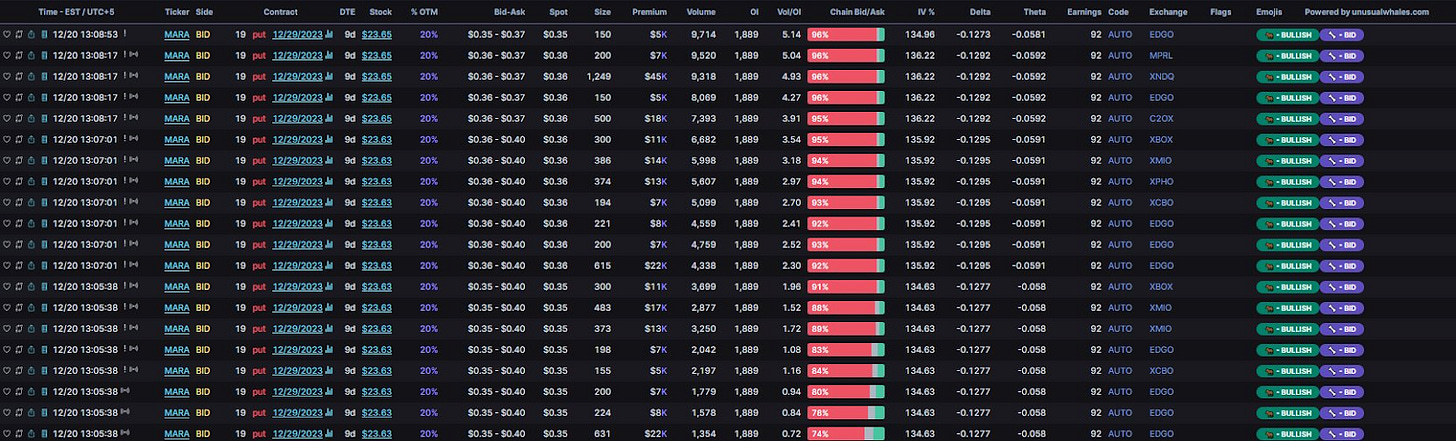Sort by the % OTM column header
This screenshot has height=441, width=1456.
click(x=424, y=12)
